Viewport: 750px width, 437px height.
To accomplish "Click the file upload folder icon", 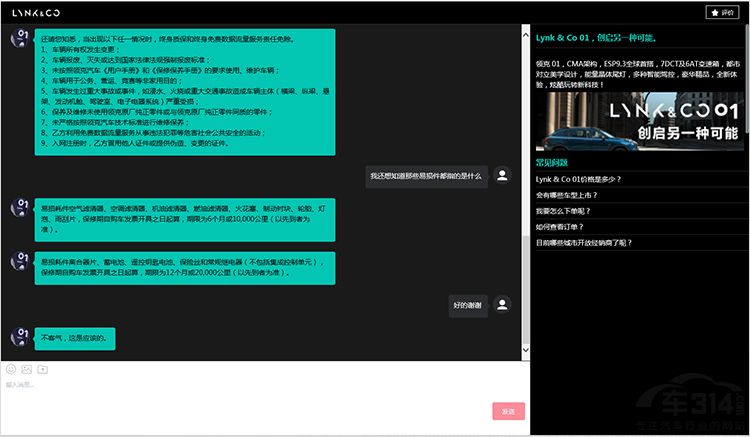I will 41,369.
